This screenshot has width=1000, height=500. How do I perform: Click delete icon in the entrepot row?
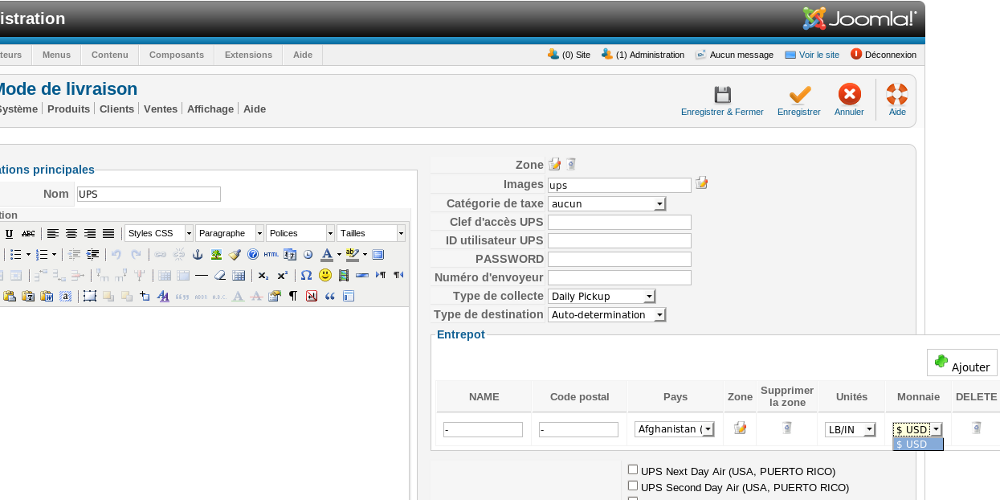(976, 428)
